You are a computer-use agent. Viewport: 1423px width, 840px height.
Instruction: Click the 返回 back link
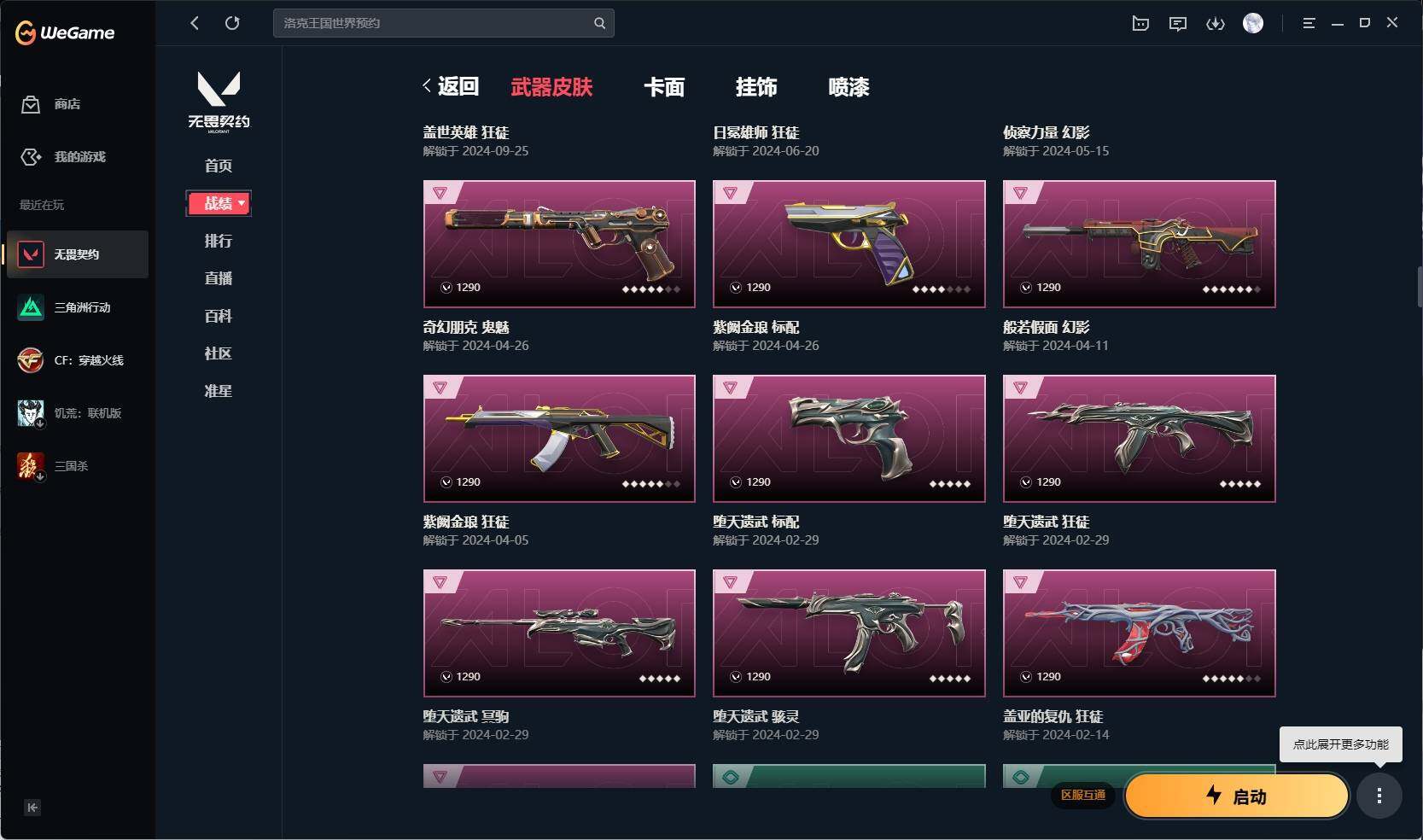click(x=451, y=86)
